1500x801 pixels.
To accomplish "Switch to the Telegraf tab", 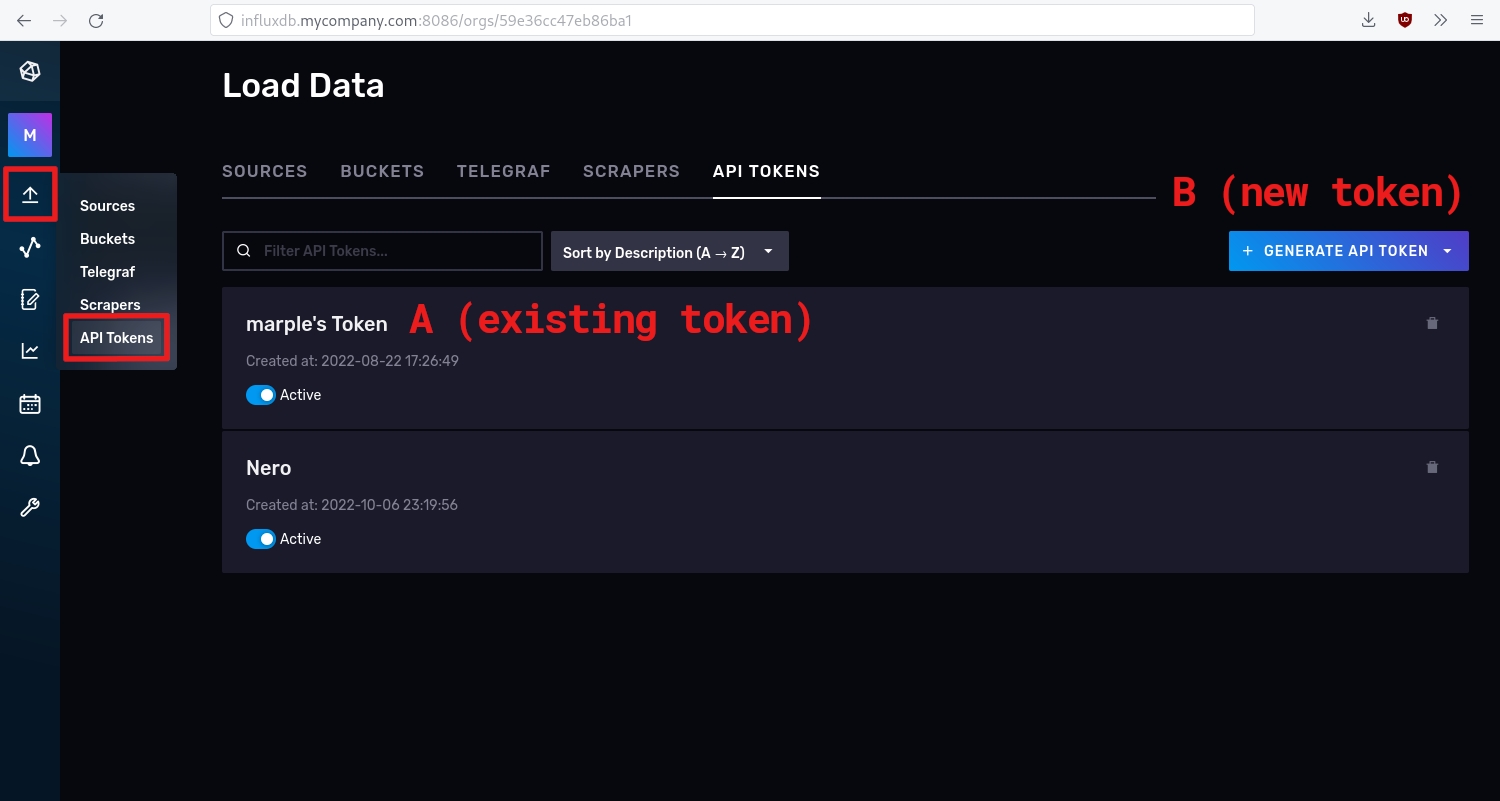I will coord(503,171).
